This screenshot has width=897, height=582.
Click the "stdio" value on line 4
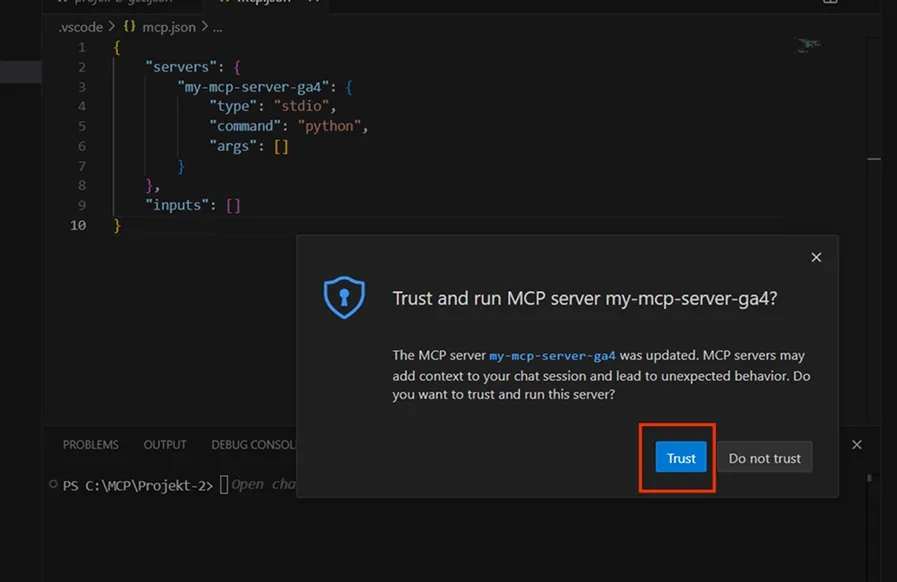click(301, 106)
